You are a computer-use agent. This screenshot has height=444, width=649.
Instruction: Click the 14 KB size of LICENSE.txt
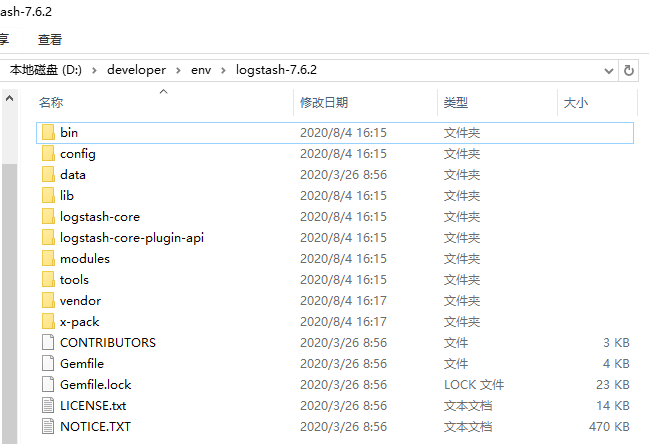click(x=613, y=406)
